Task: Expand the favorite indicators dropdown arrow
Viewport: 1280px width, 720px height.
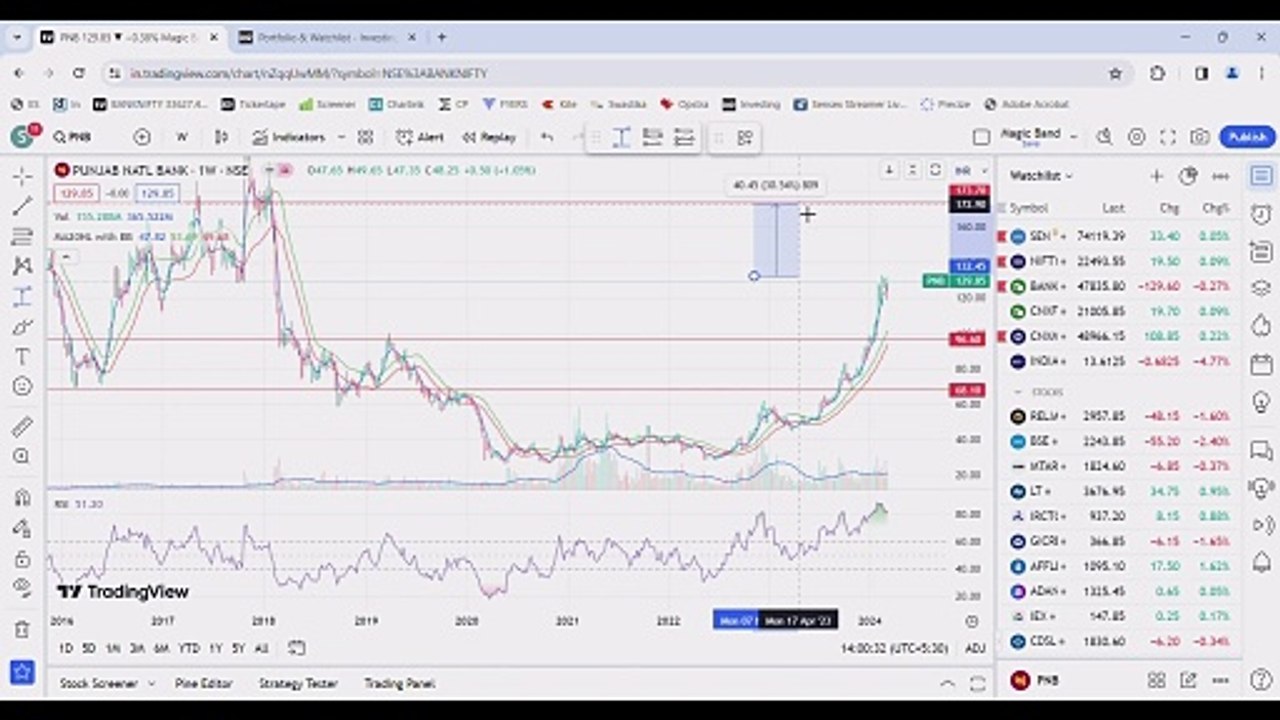Action: (x=341, y=137)
